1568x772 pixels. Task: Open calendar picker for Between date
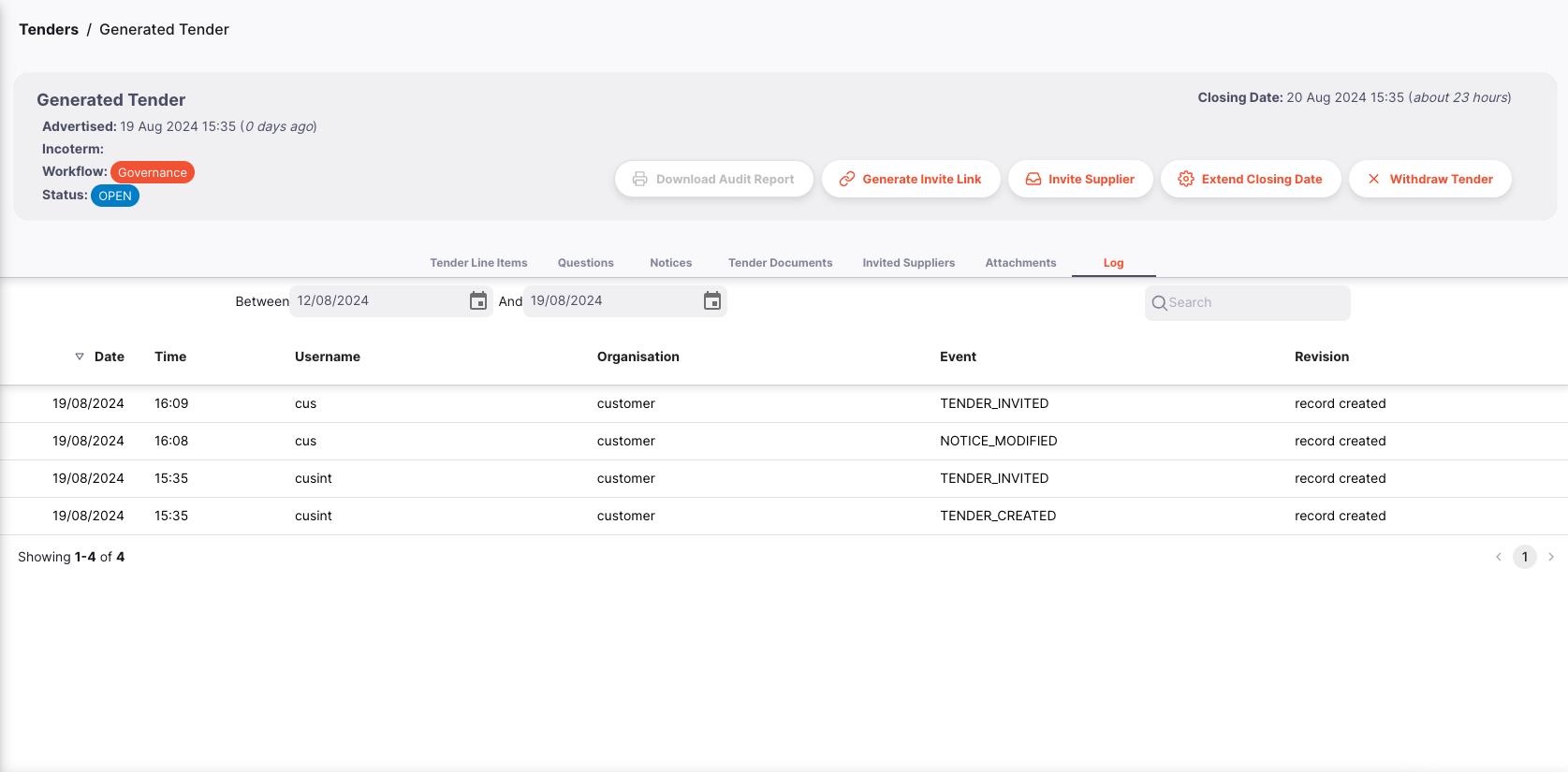tap(478, 301)
